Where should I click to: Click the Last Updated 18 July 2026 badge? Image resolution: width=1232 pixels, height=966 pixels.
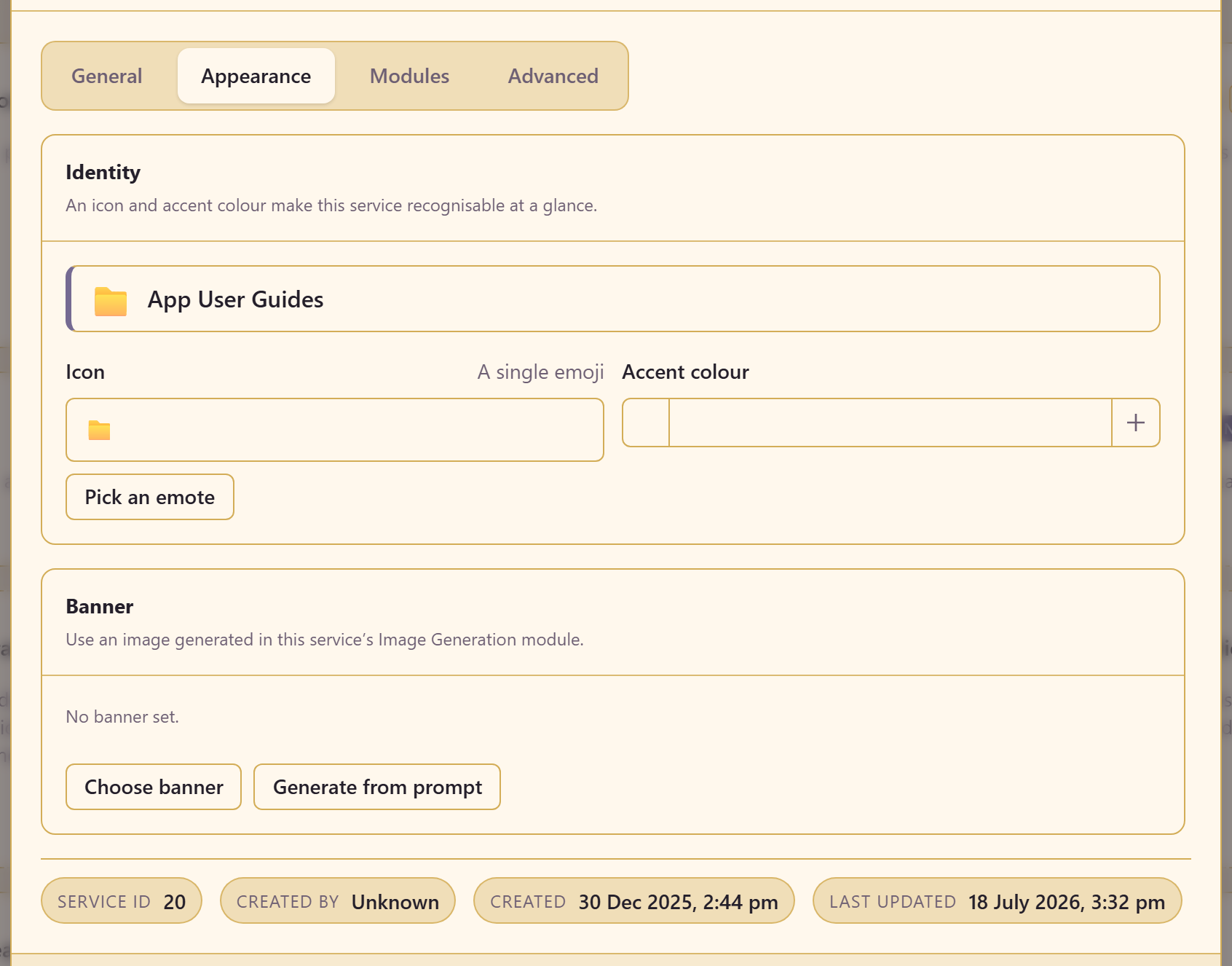coord(998,901)
